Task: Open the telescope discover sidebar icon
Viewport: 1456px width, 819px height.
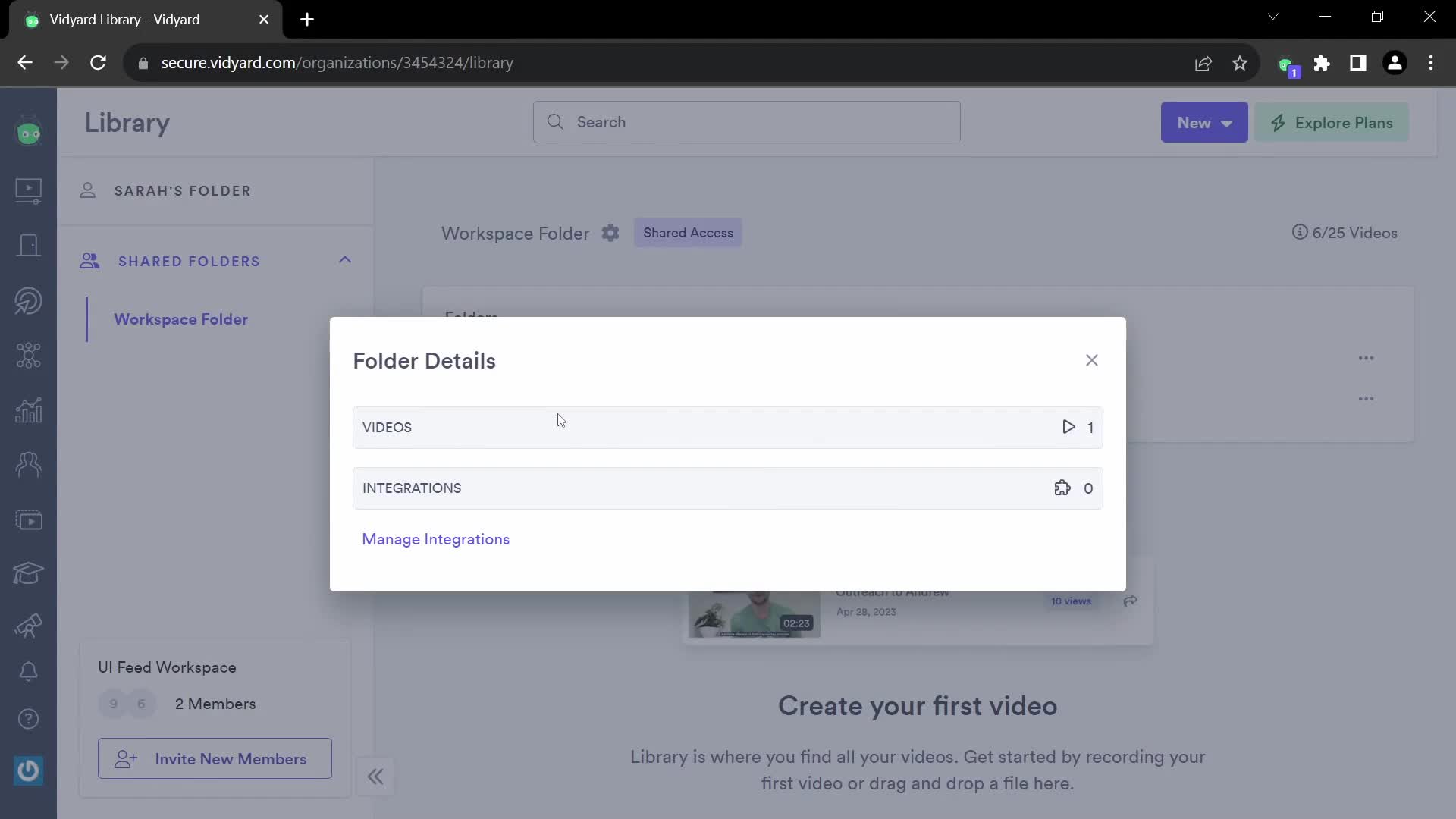Action: point(29,625)
